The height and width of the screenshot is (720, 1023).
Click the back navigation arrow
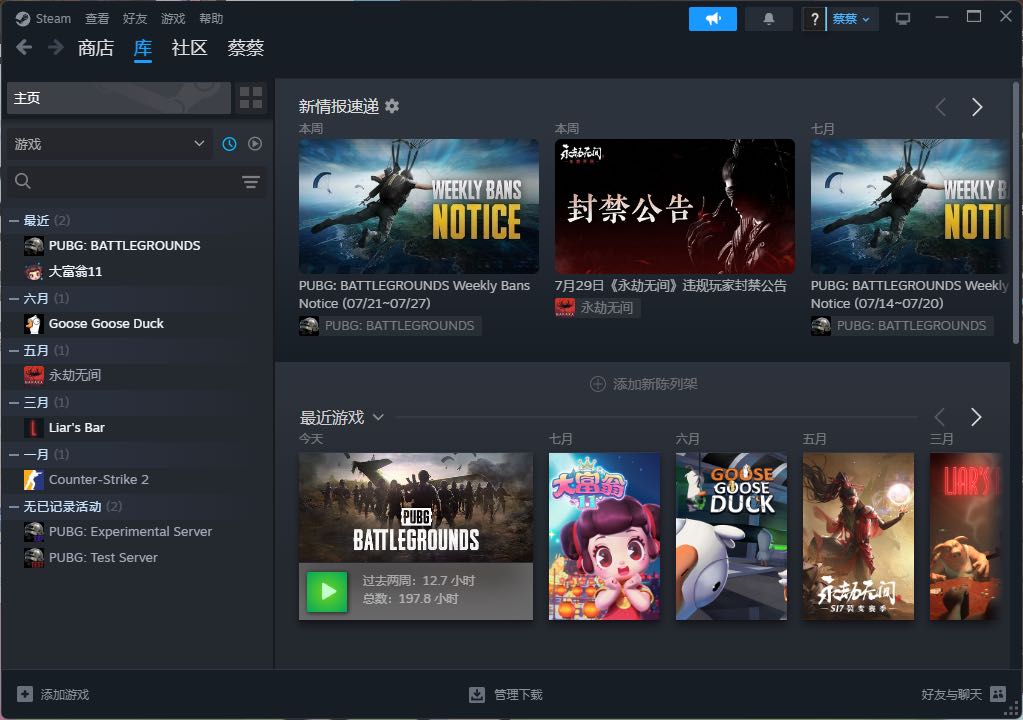[x=24, y=48]
